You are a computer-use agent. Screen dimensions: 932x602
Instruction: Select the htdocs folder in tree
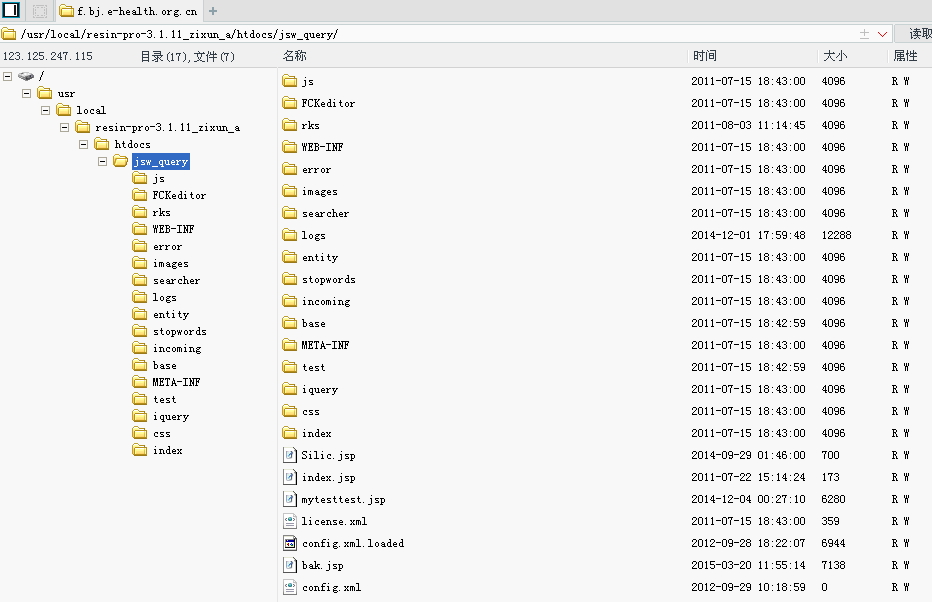[x=123, y=144]
